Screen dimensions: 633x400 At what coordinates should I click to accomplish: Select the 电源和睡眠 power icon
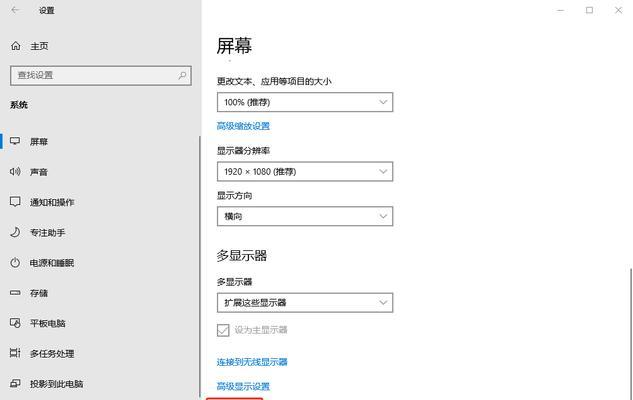pos(15,263)
